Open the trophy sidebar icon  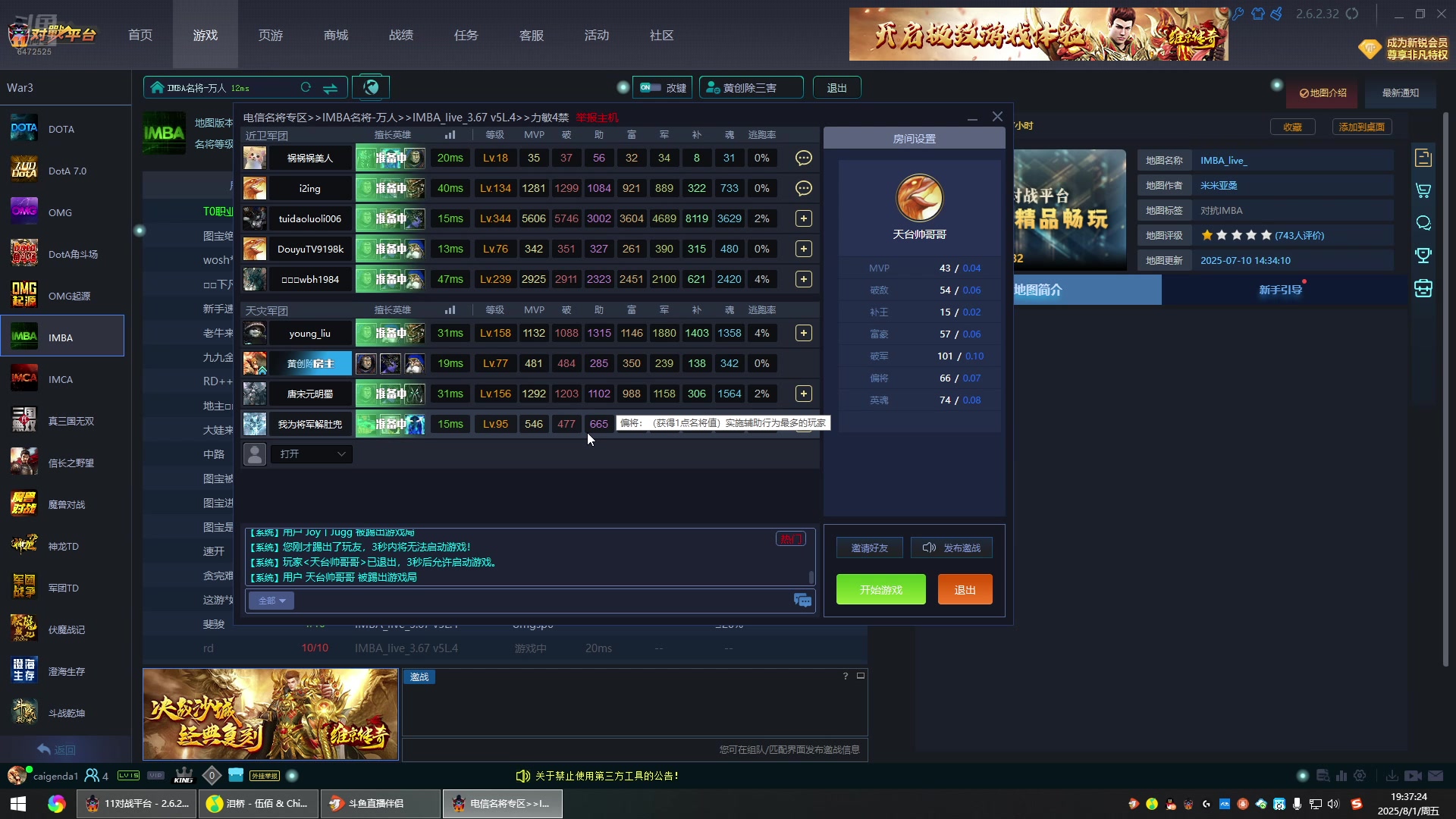pyautogui.click(x=1423, y=256)
